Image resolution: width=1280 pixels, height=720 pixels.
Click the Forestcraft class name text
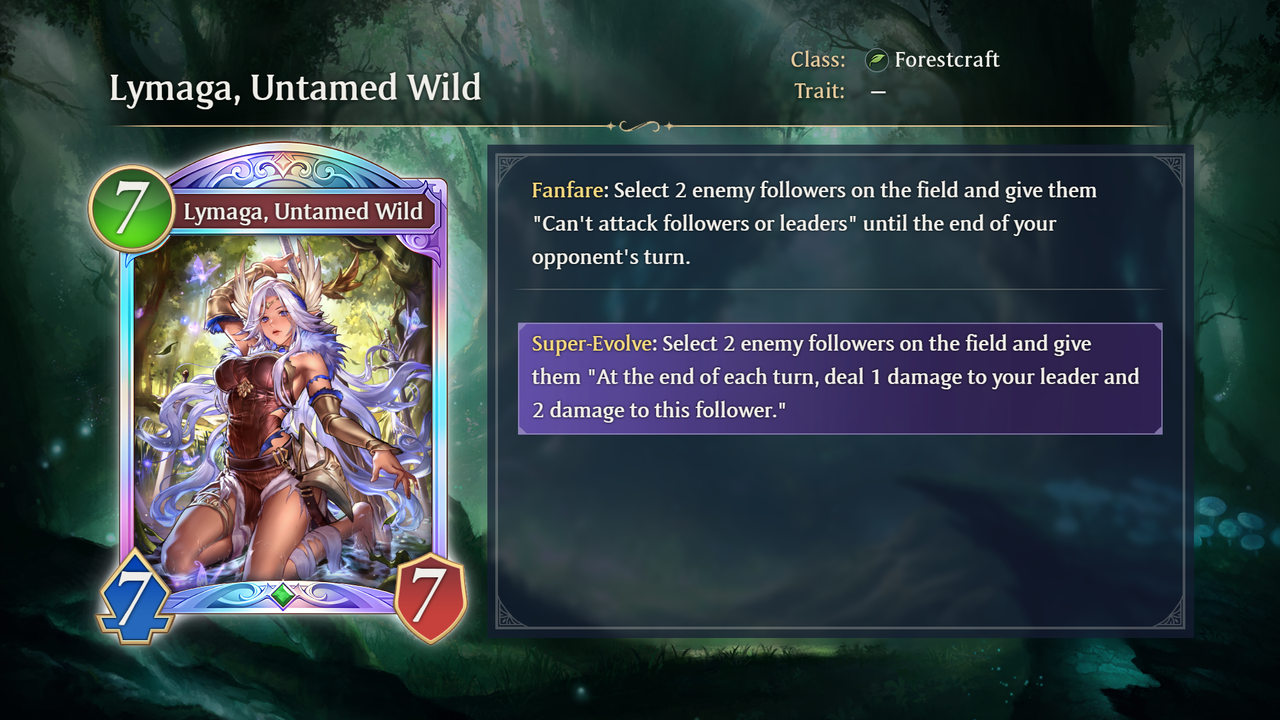click(x=947, y=60)
